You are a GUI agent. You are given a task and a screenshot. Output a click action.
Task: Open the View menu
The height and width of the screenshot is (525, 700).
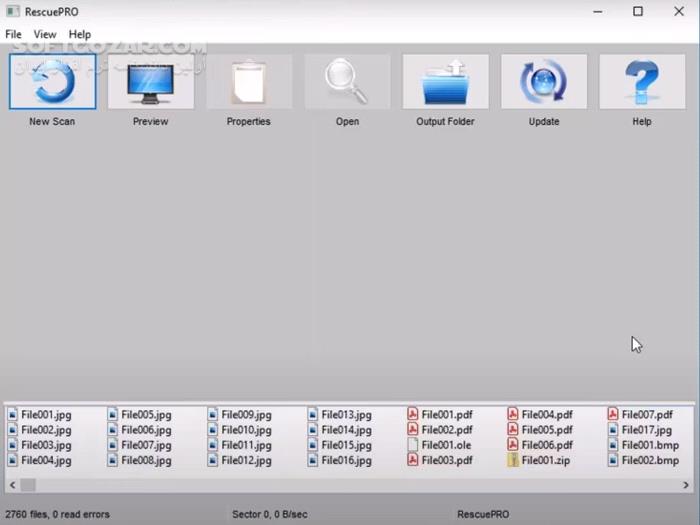point(45,34)
